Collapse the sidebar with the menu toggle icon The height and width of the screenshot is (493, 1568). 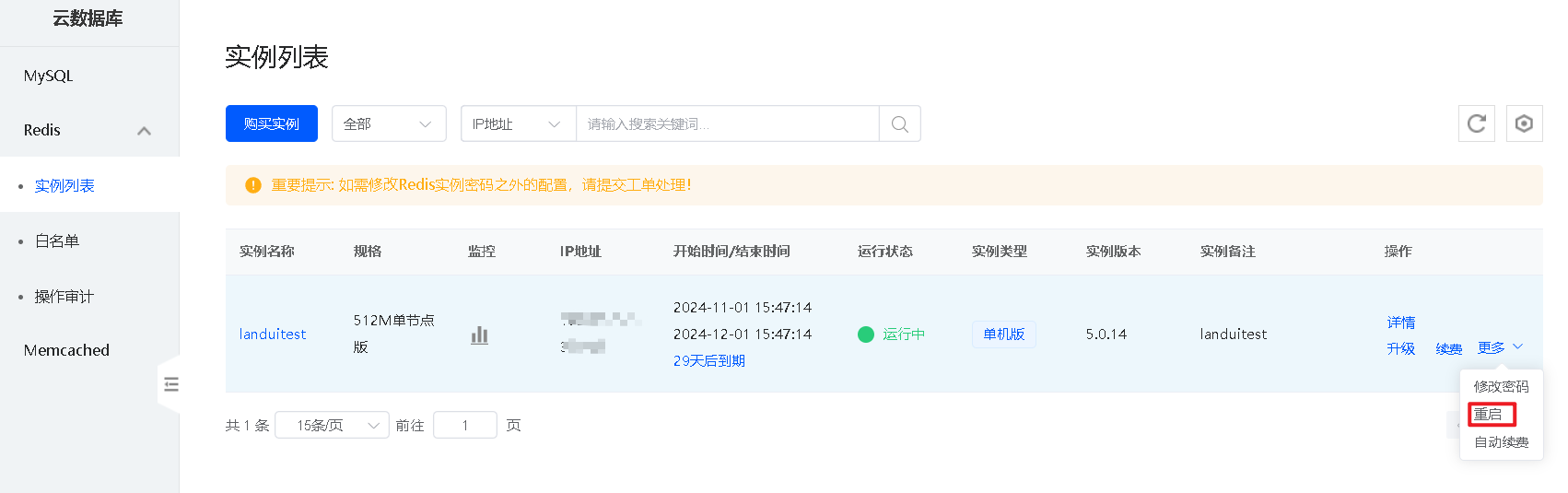click(170, 384)
